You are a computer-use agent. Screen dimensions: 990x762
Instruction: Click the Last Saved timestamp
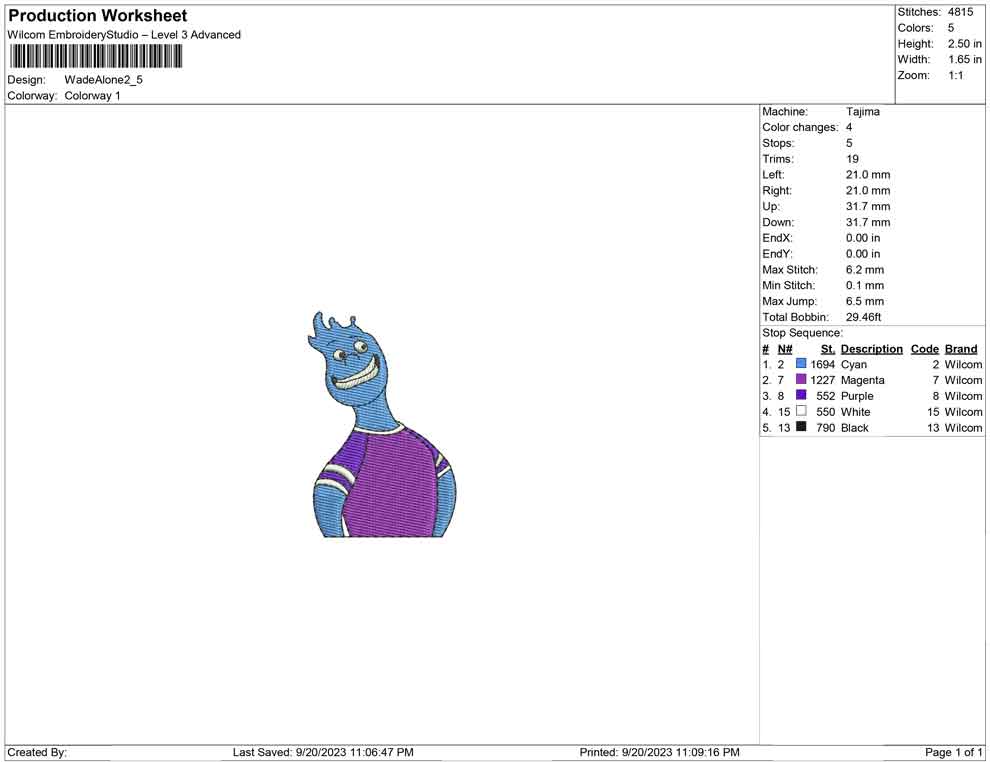pyautogui.click(x=323, y=752)
